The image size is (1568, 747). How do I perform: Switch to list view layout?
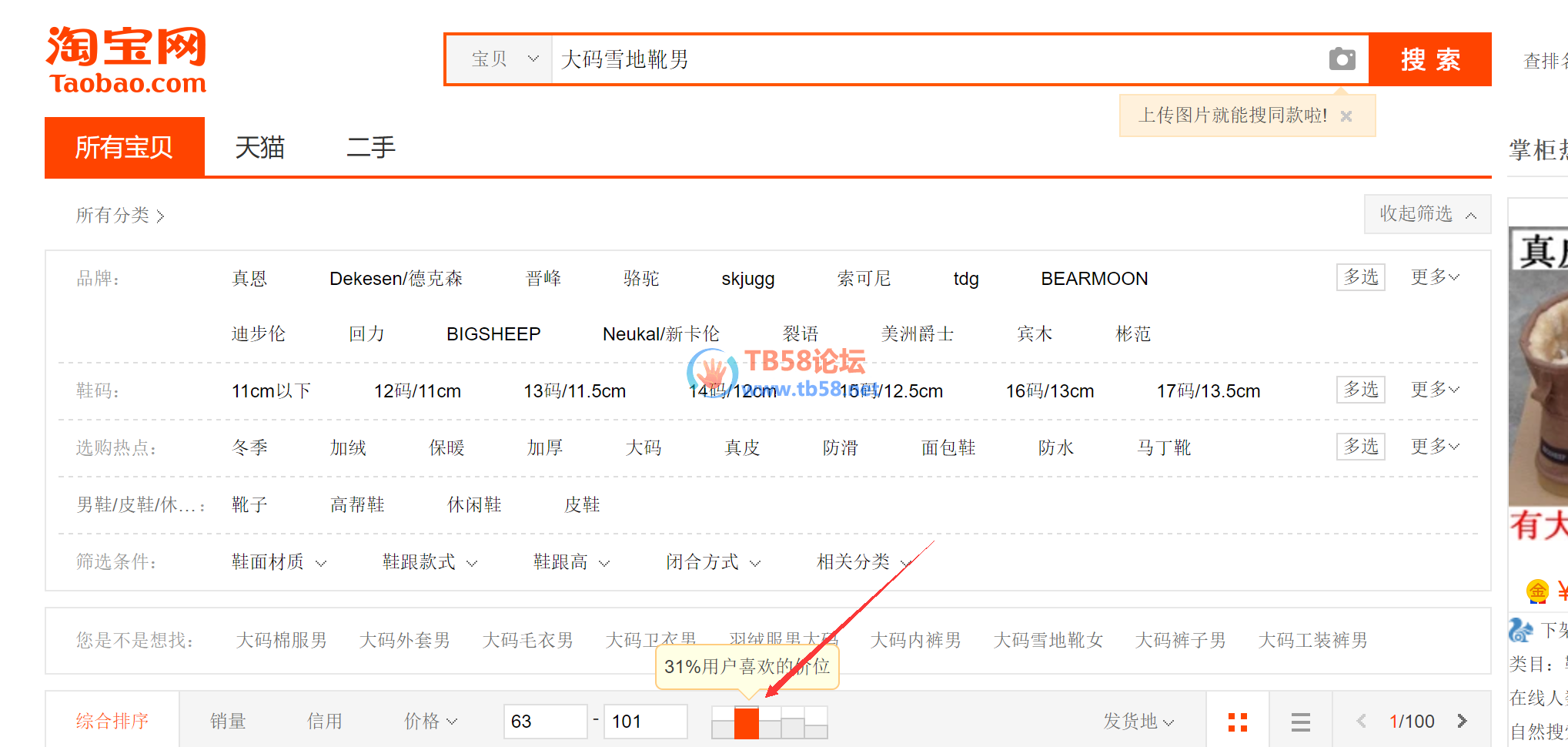point(1300,722)
